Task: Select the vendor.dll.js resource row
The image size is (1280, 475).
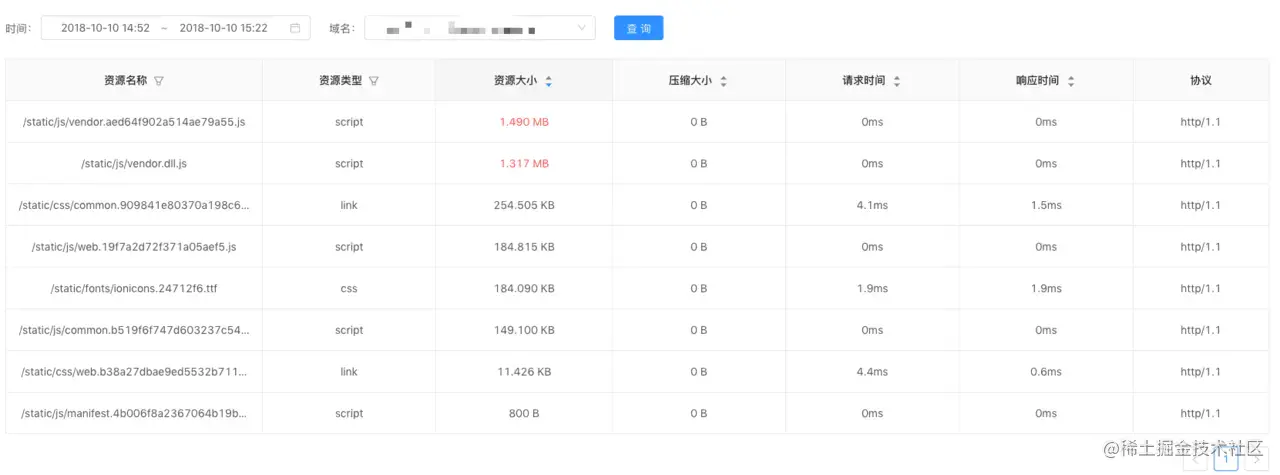Action: point(638,163)
